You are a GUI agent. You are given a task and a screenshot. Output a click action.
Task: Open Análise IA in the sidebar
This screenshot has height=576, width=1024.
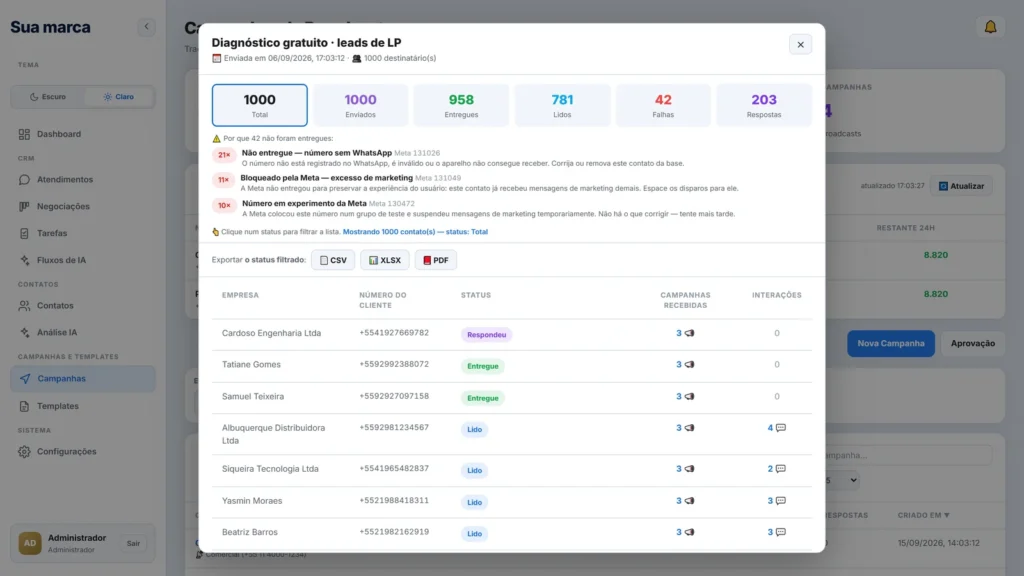point(83,332)
